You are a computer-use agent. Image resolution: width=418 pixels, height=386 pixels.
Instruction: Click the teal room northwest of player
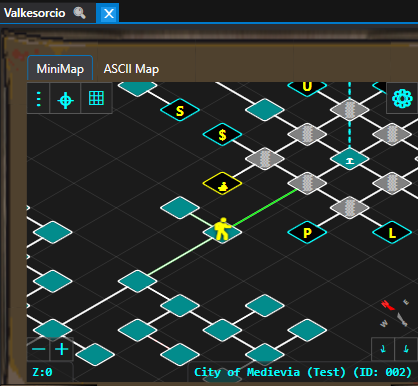tap(180, 208)
